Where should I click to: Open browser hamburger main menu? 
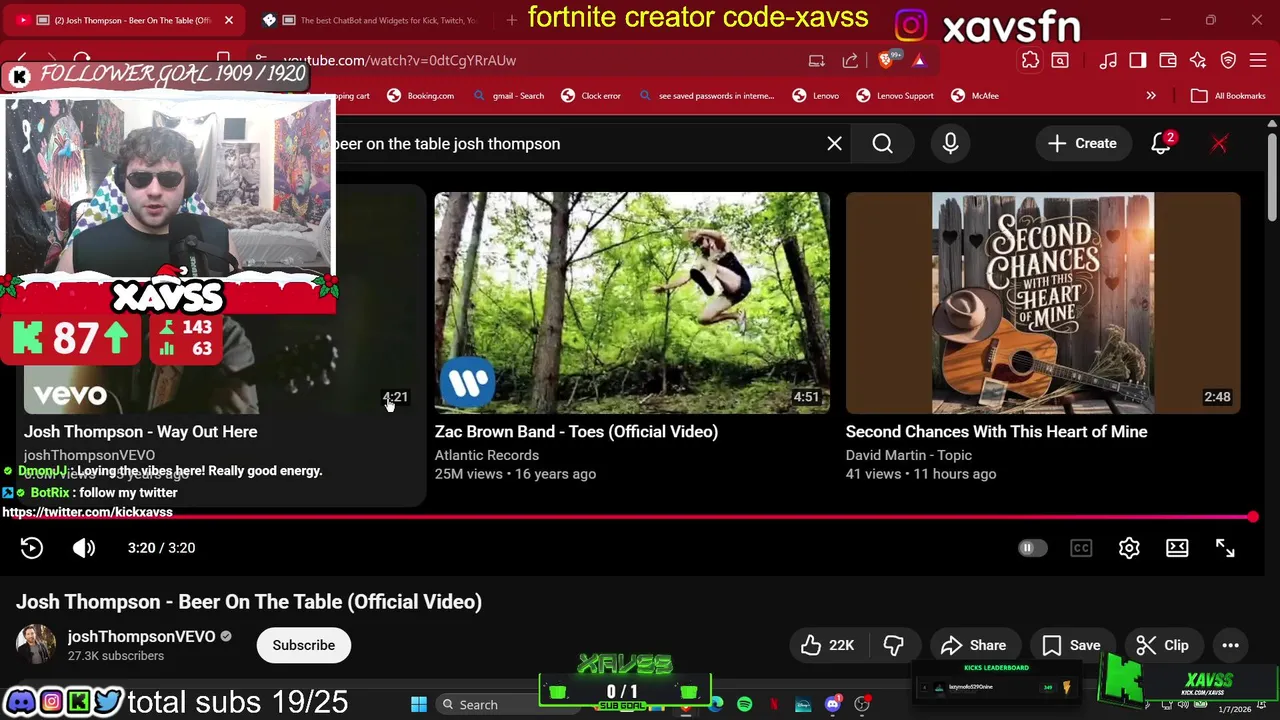click(x=1258, y=60)
